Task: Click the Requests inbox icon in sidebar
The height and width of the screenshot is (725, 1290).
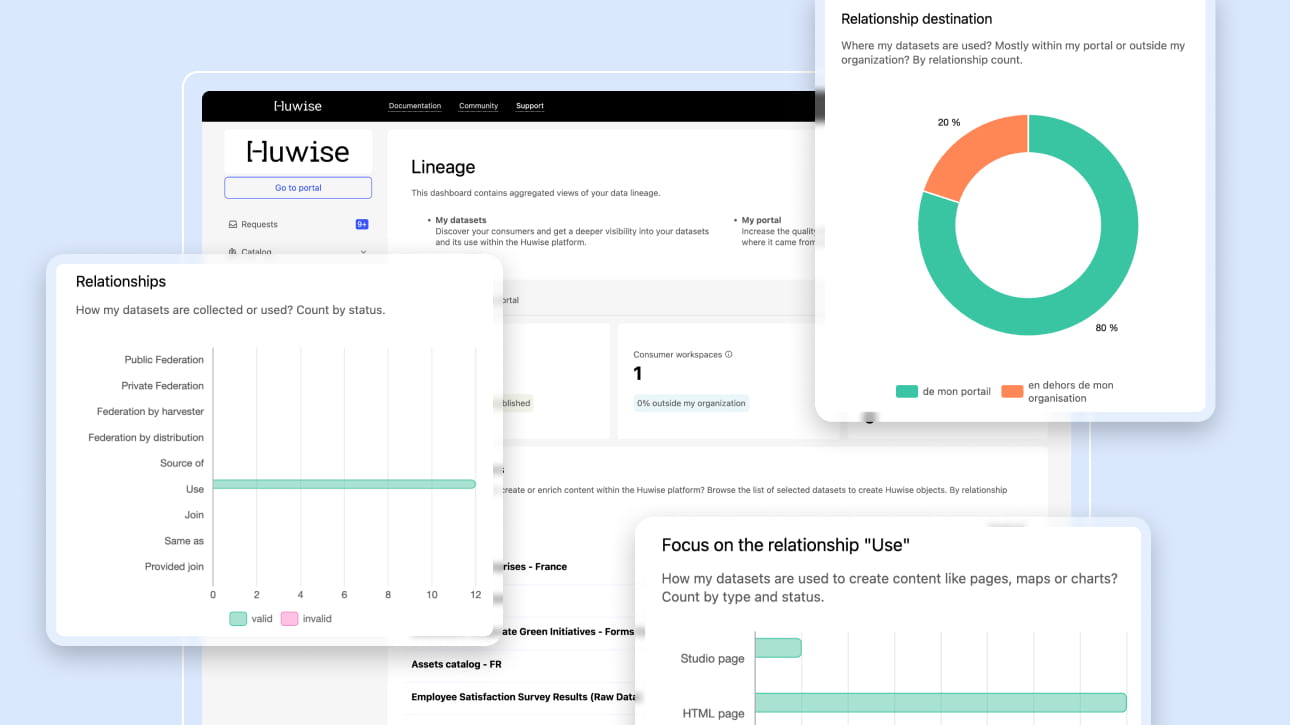Action: pos(233,225)
